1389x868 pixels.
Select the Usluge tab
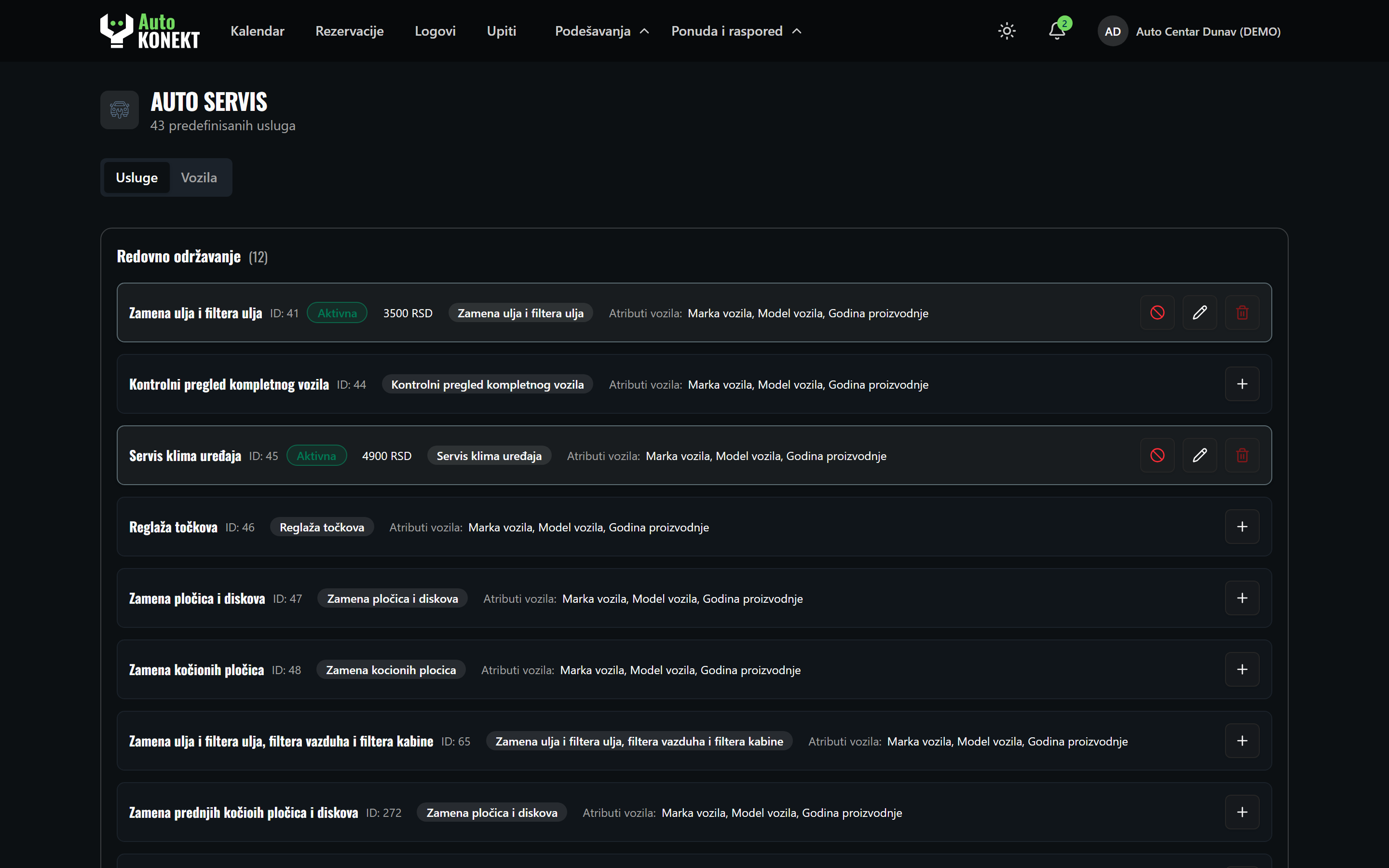pyautogui.click(x=136, y=177)
